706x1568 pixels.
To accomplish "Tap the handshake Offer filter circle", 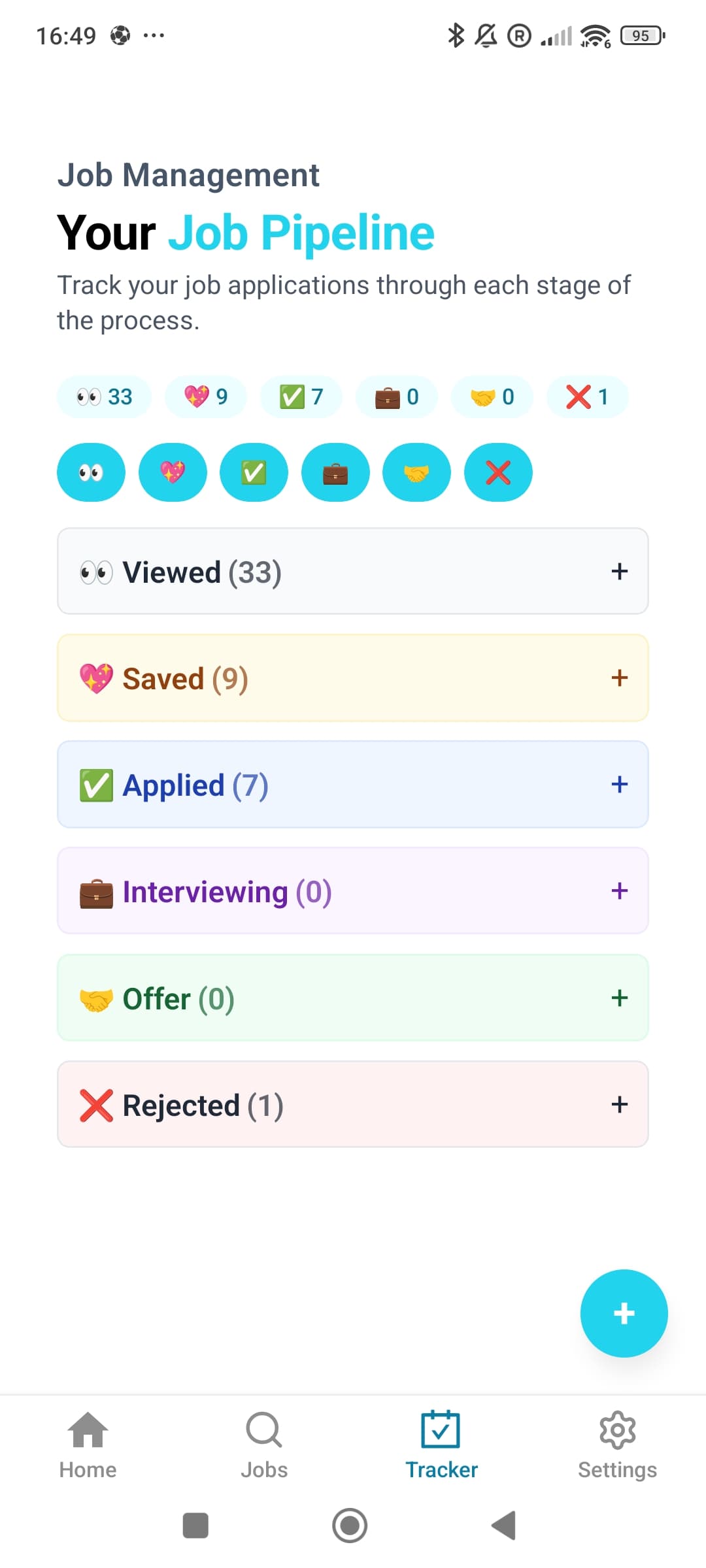I will (416, 472).
